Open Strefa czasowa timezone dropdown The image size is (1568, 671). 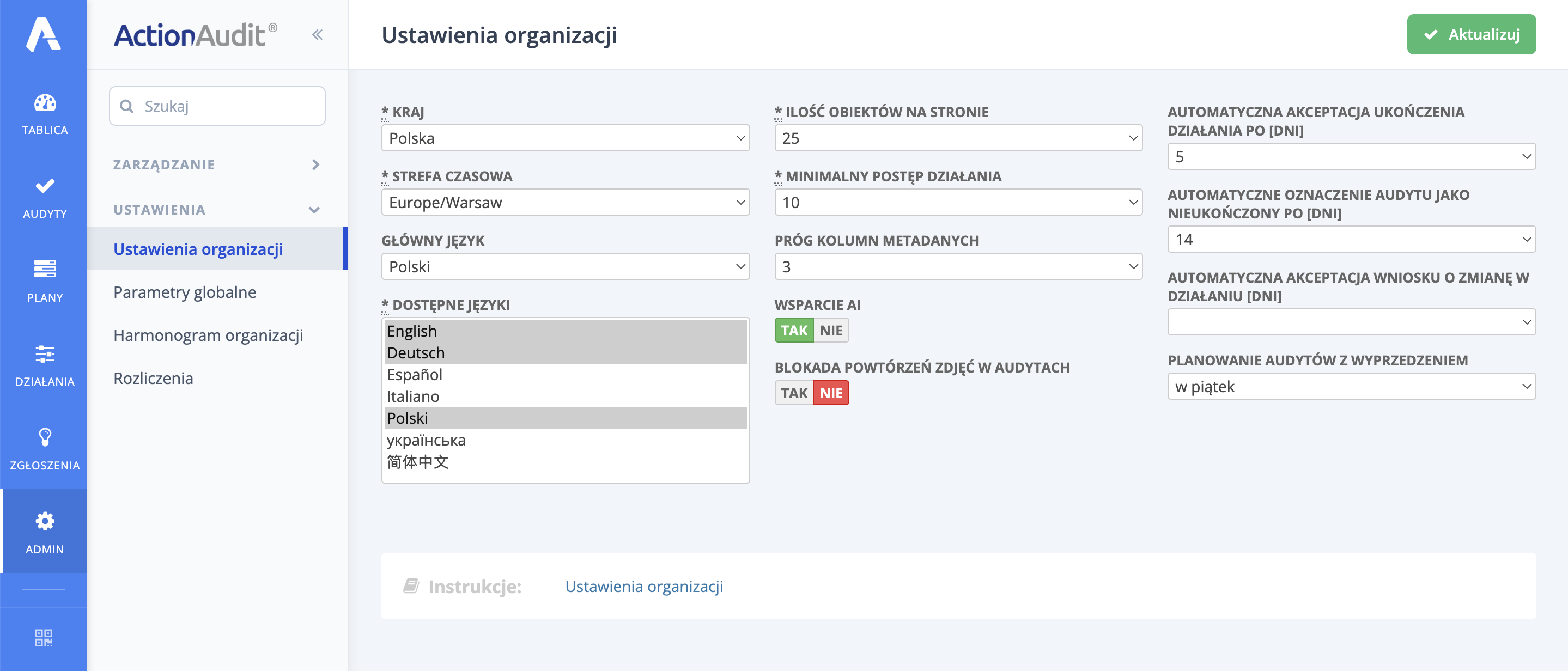[x=565, y=203]
